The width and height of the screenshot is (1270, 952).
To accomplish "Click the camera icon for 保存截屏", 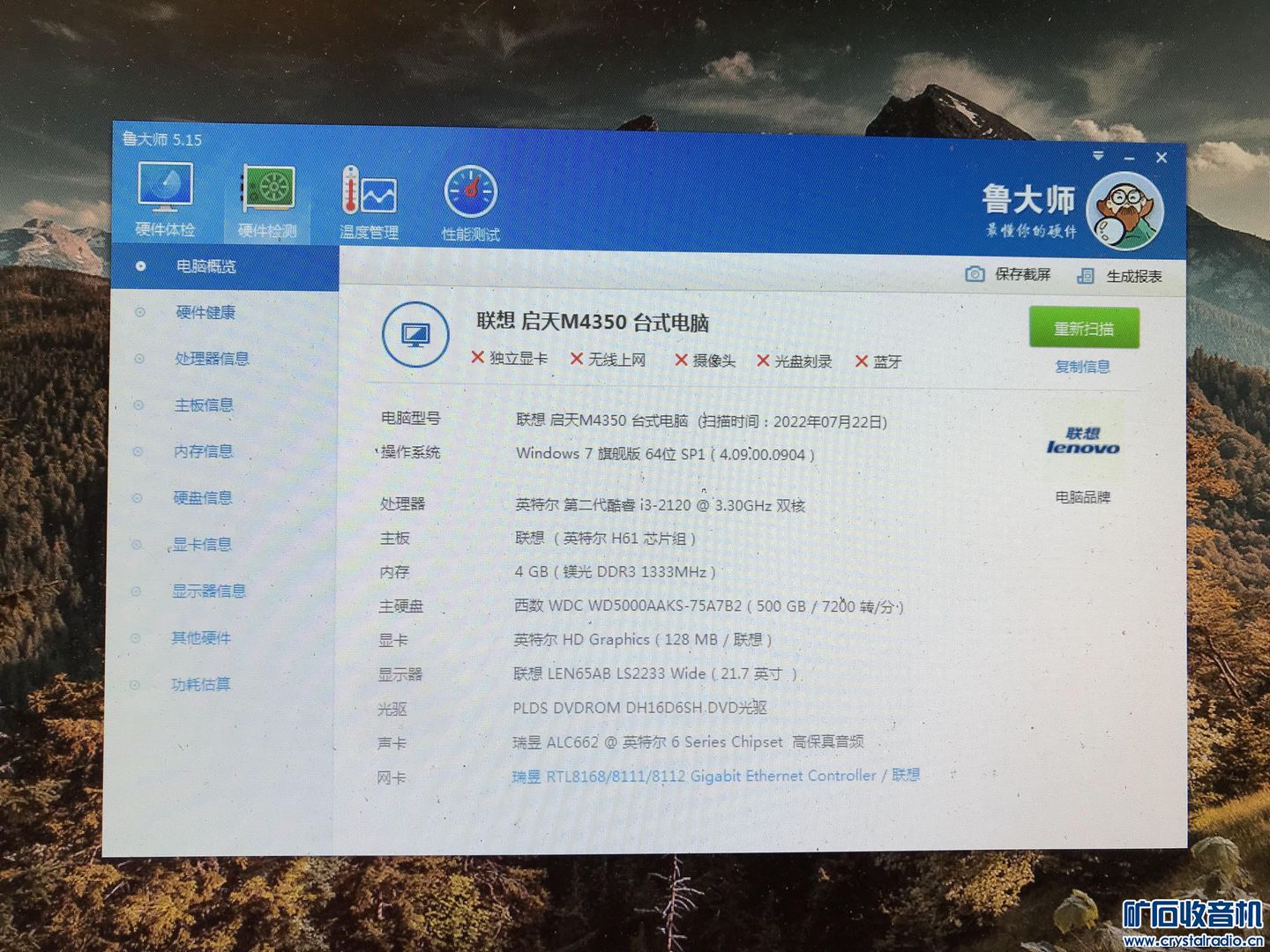I will [975, 274].
